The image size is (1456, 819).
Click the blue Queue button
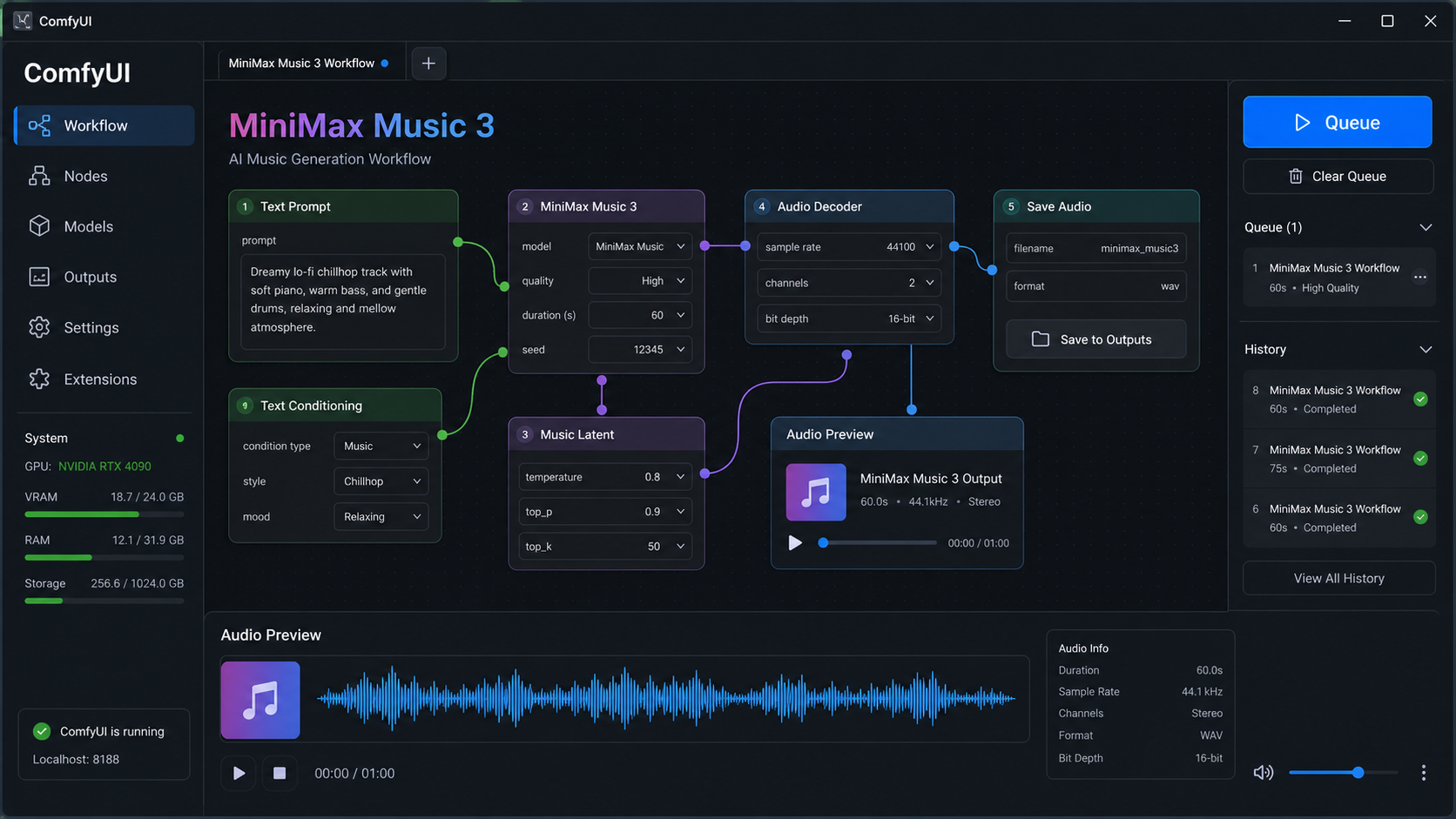(1338, 122)
